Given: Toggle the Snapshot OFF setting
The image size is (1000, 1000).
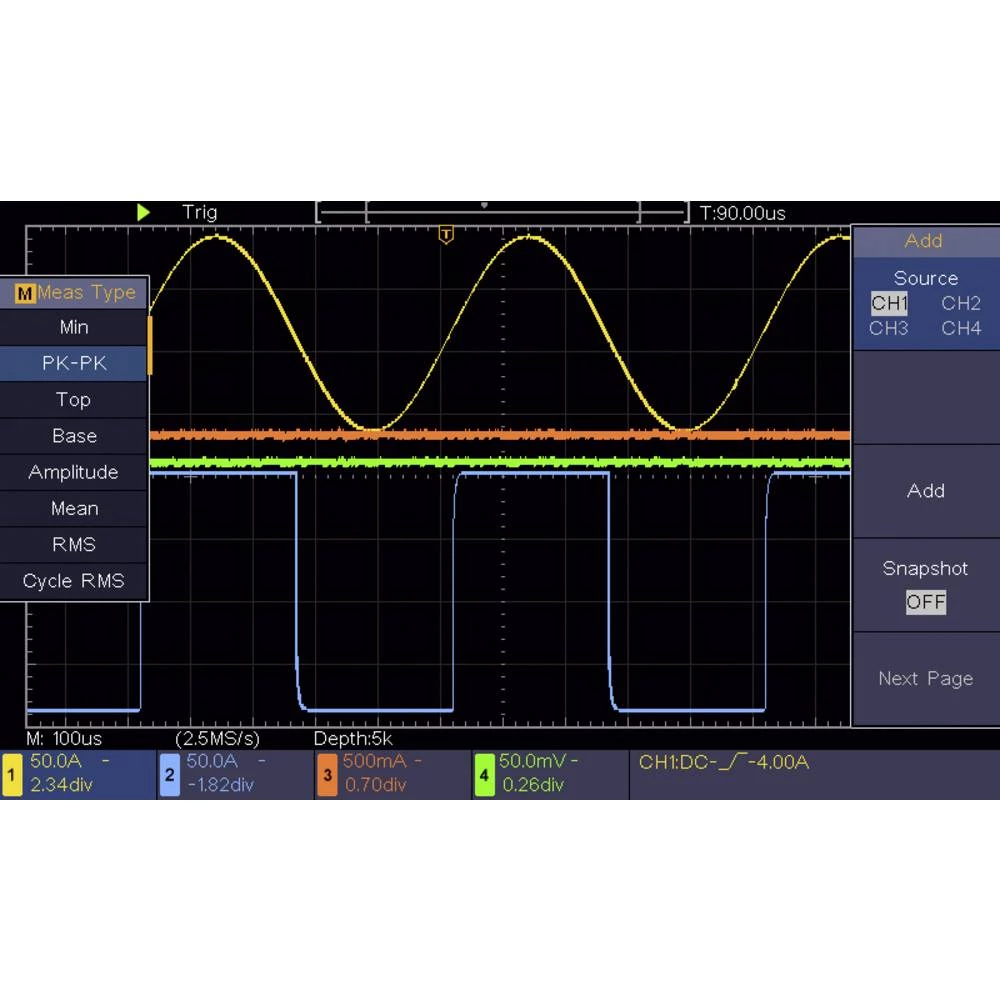Looking at the screenshot, I should (925, 602).
